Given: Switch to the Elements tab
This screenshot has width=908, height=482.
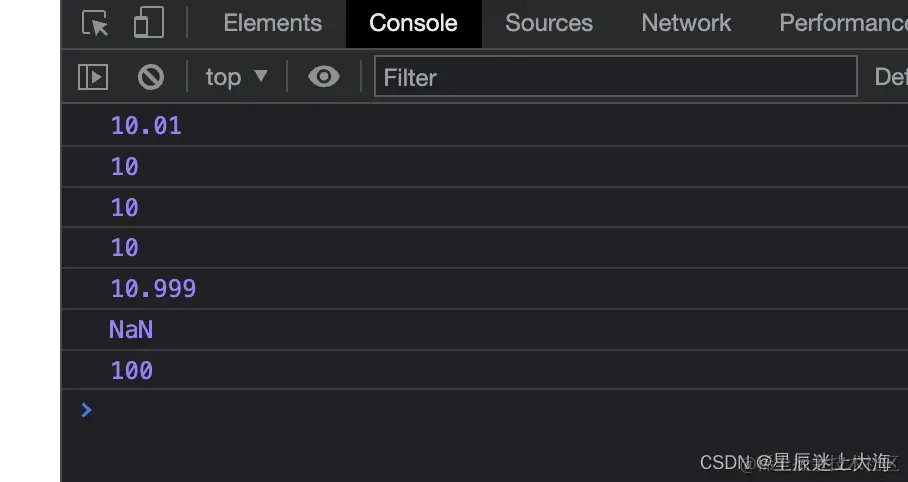Looking at the screenshot, I should [x=272, y=23].
